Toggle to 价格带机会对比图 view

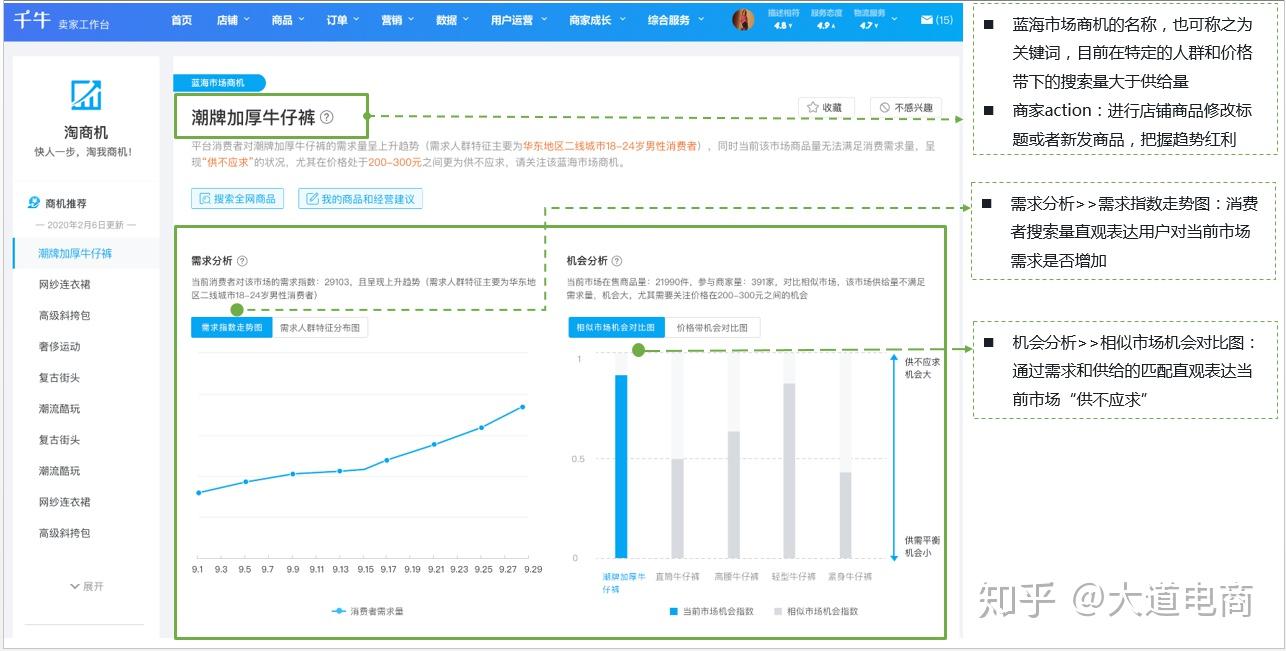(x=713, y=327)
